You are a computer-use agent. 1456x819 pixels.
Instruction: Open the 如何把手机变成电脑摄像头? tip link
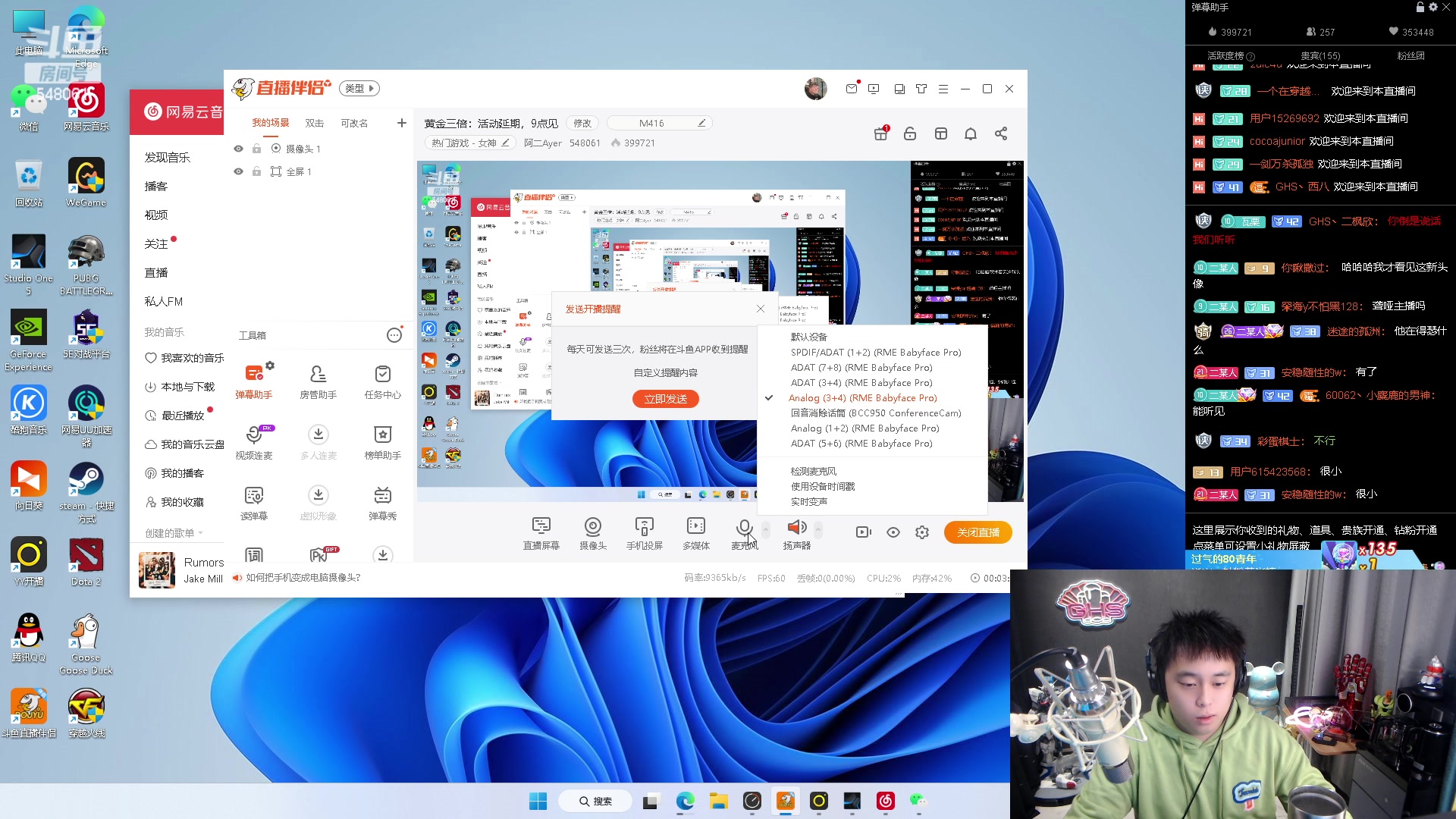tap(303, 578)
